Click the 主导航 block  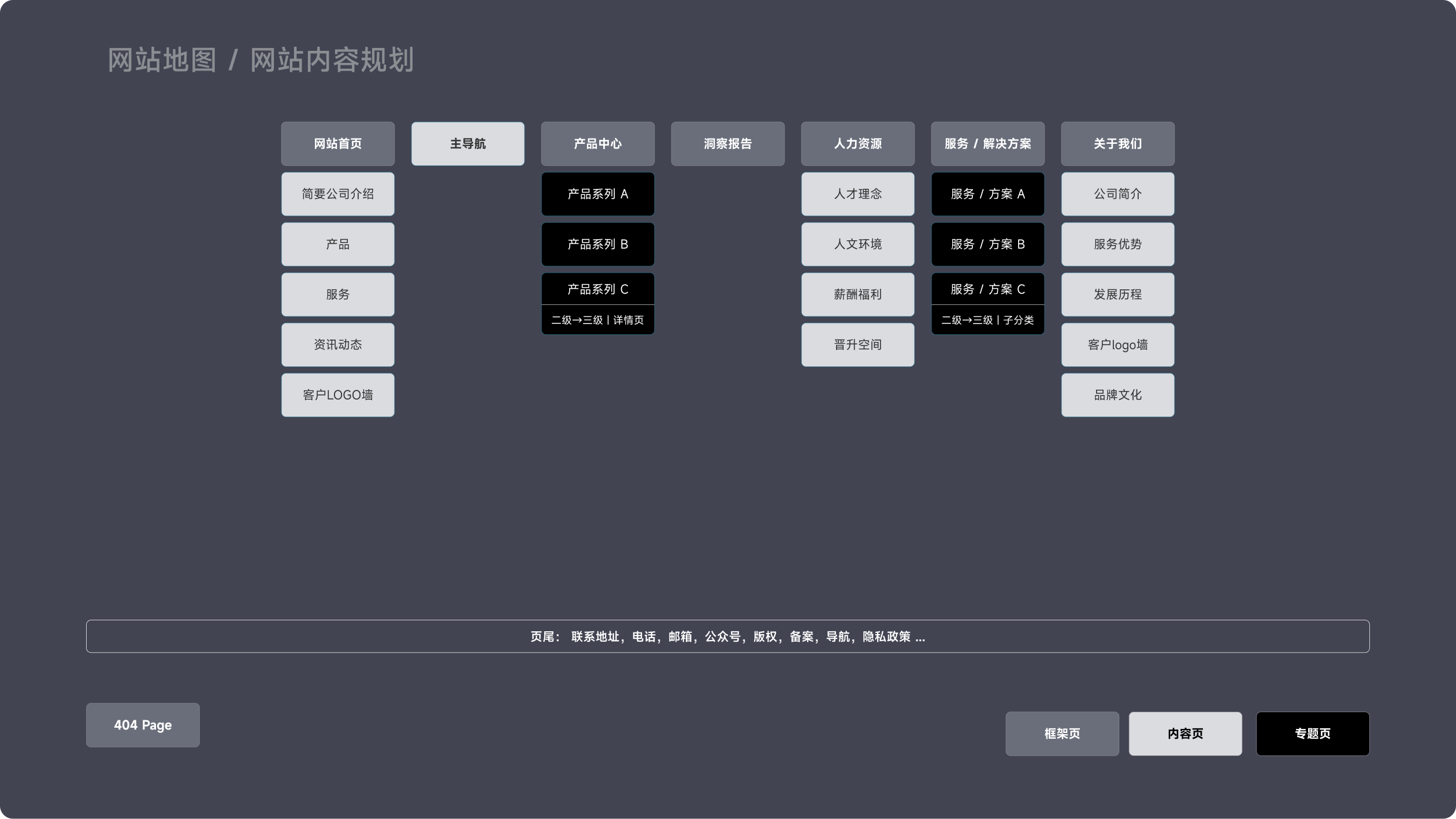pyautogui.click(x=467, y=143)
